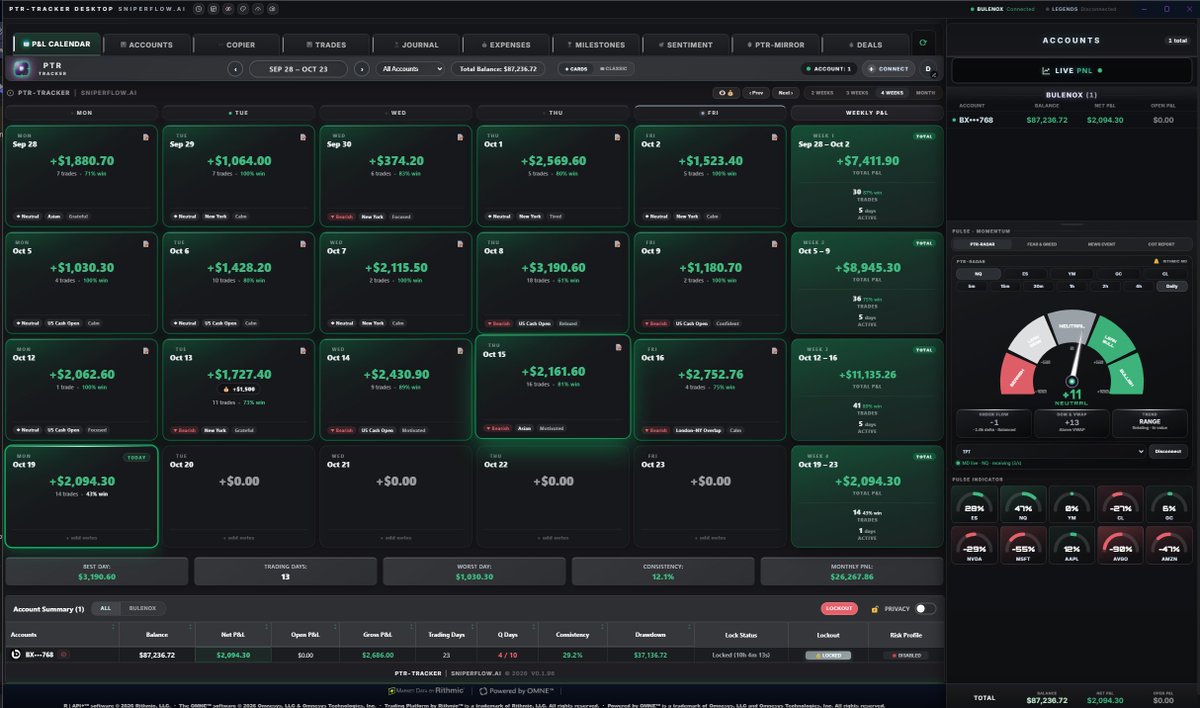Image resolution: width=1200 pixels, height=708 pixels.
Task: Open the Accounts tab
Action: point(145,44)
